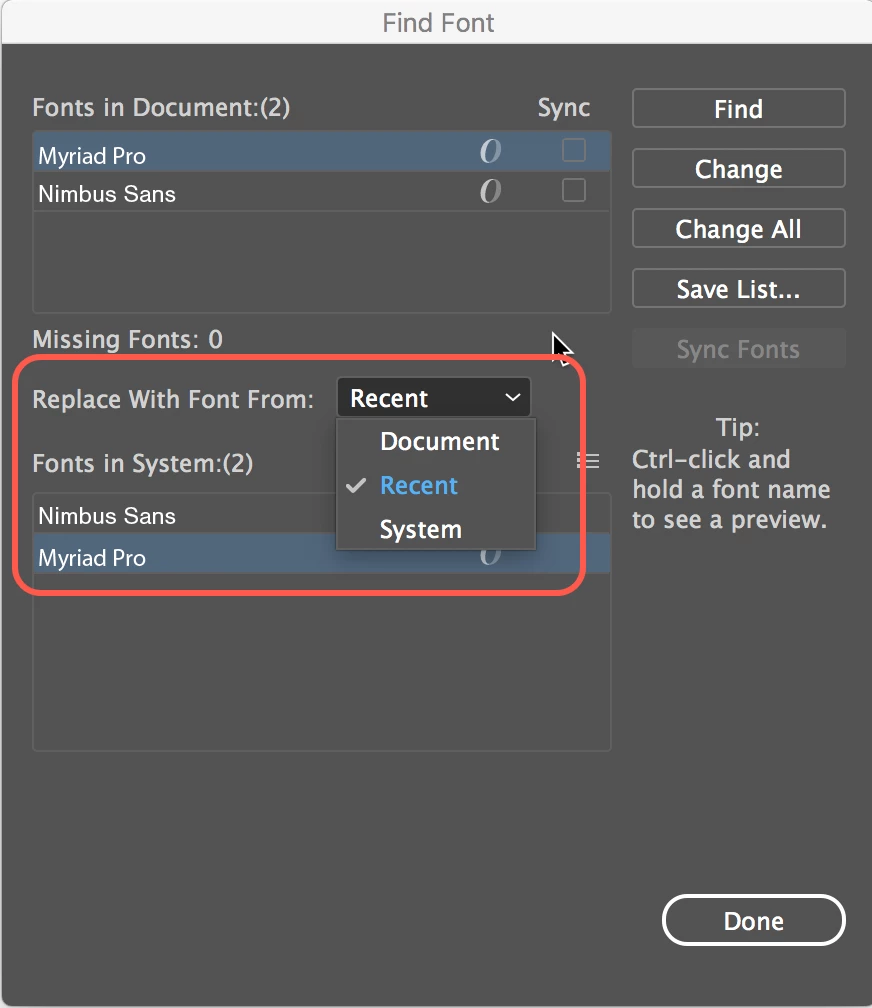
Task: Select Myriad Pro in Fonts in Document
Action: point(322,152)
